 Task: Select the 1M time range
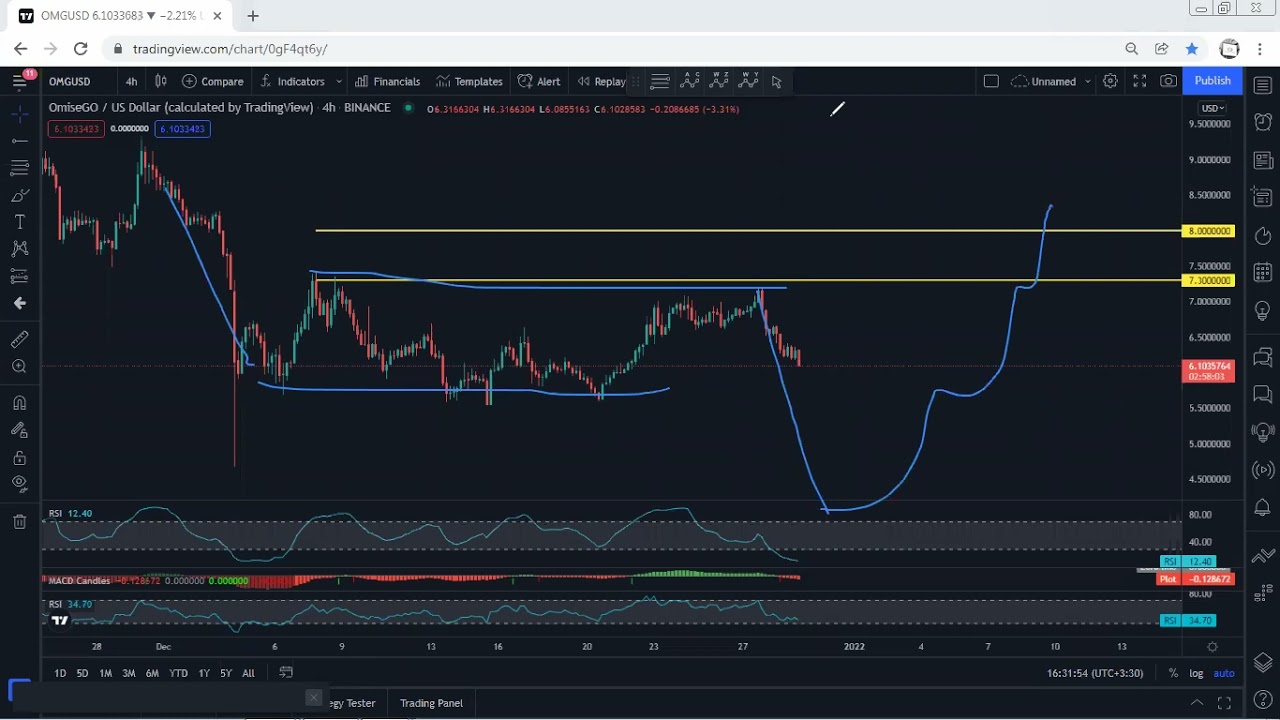coord(105,673)
